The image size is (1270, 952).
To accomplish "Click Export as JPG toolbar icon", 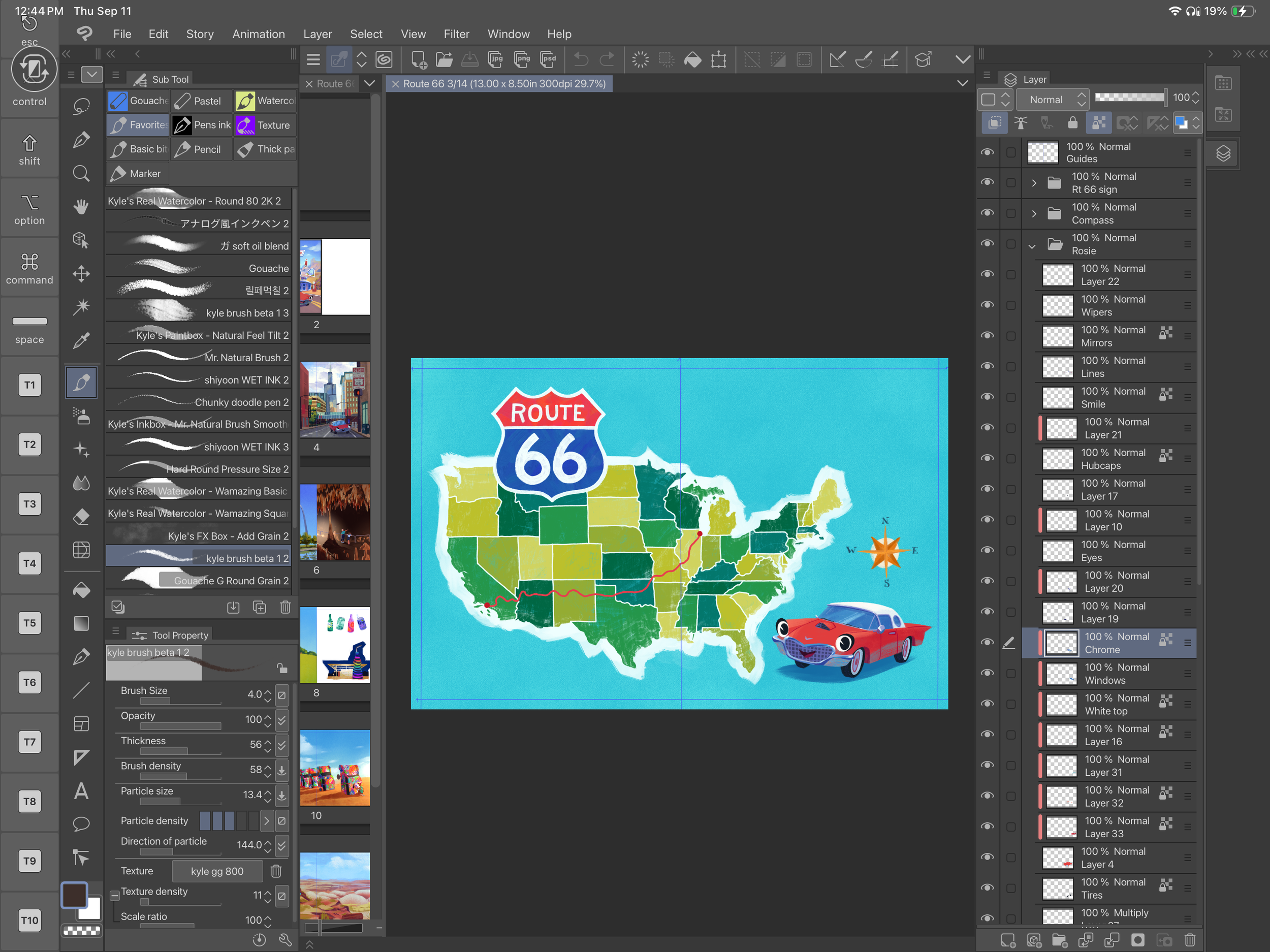I will pyautogui.click(x=495, y=59).
